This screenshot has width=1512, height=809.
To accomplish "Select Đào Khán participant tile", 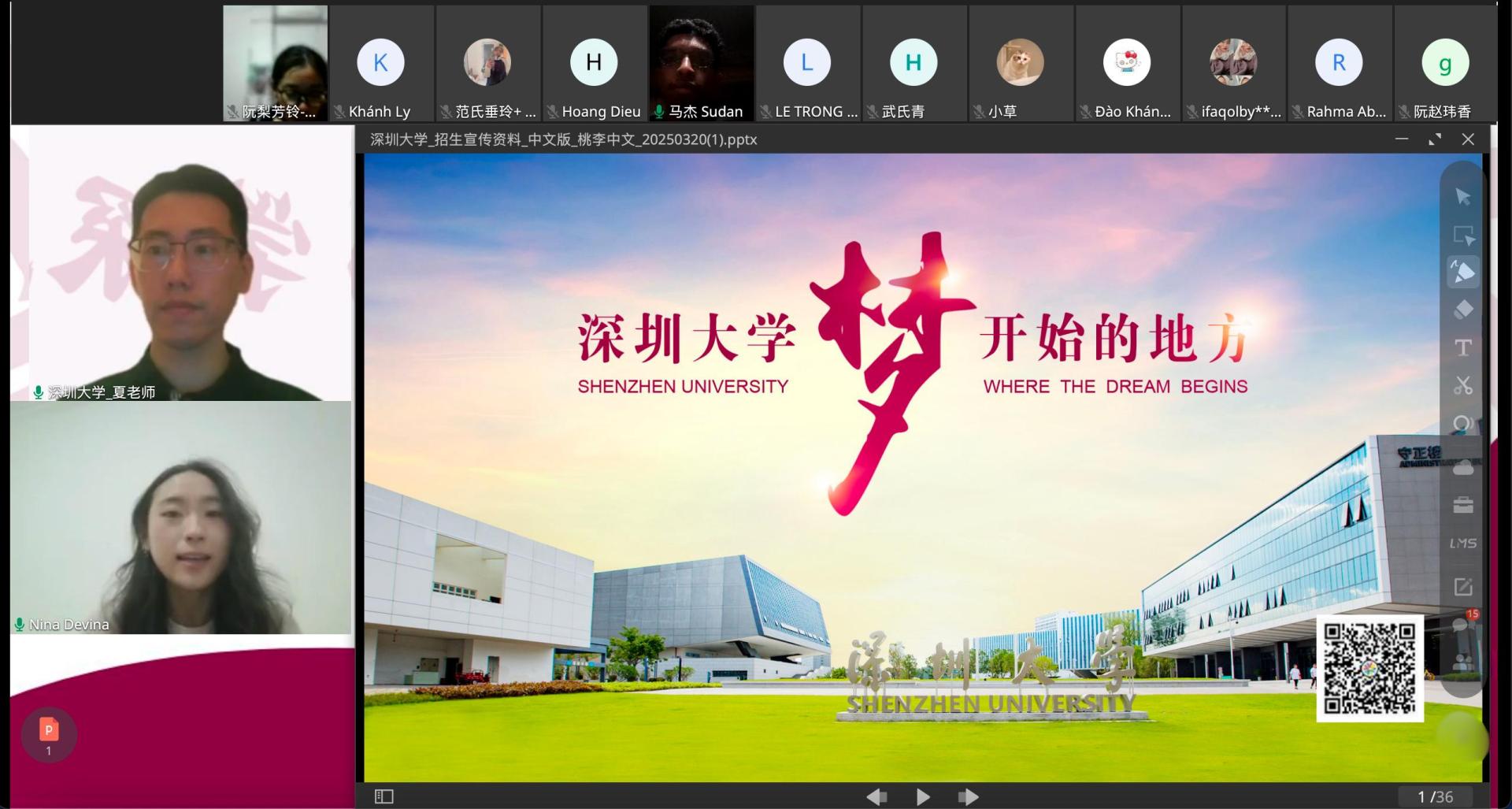I will pyautogui.click(x=1127, y=63).
